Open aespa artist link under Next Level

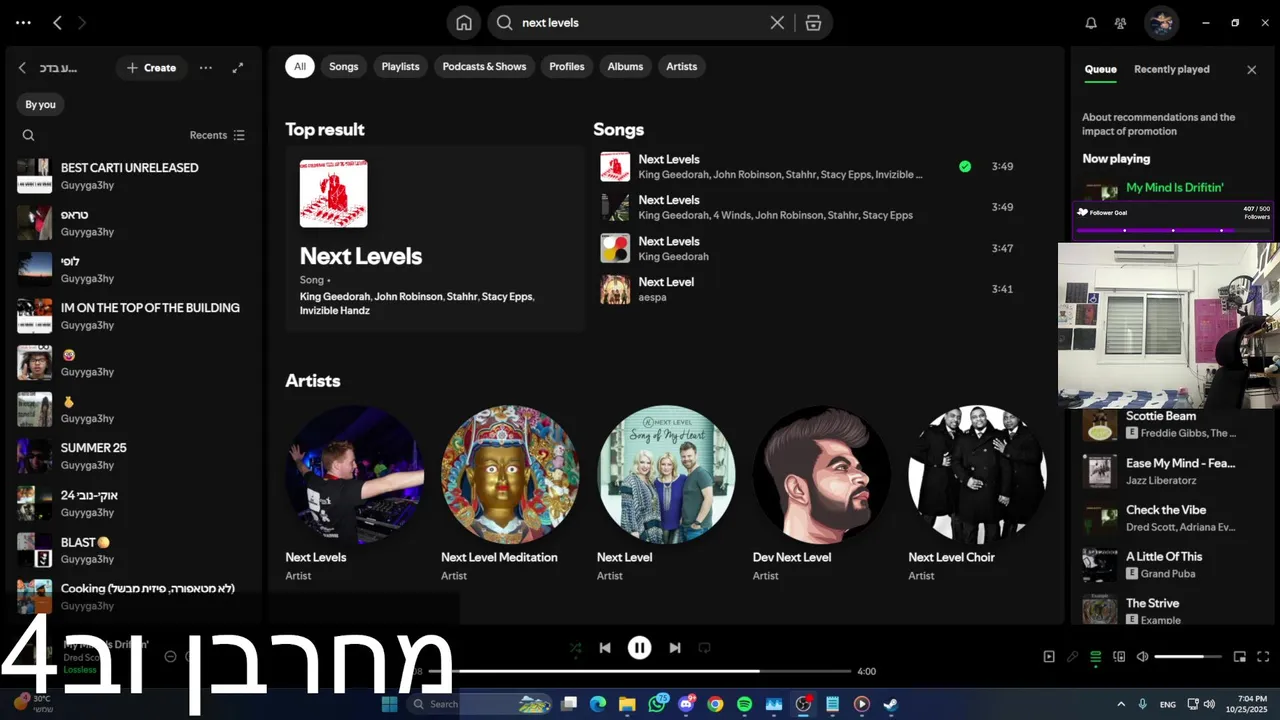pos(652,297)
